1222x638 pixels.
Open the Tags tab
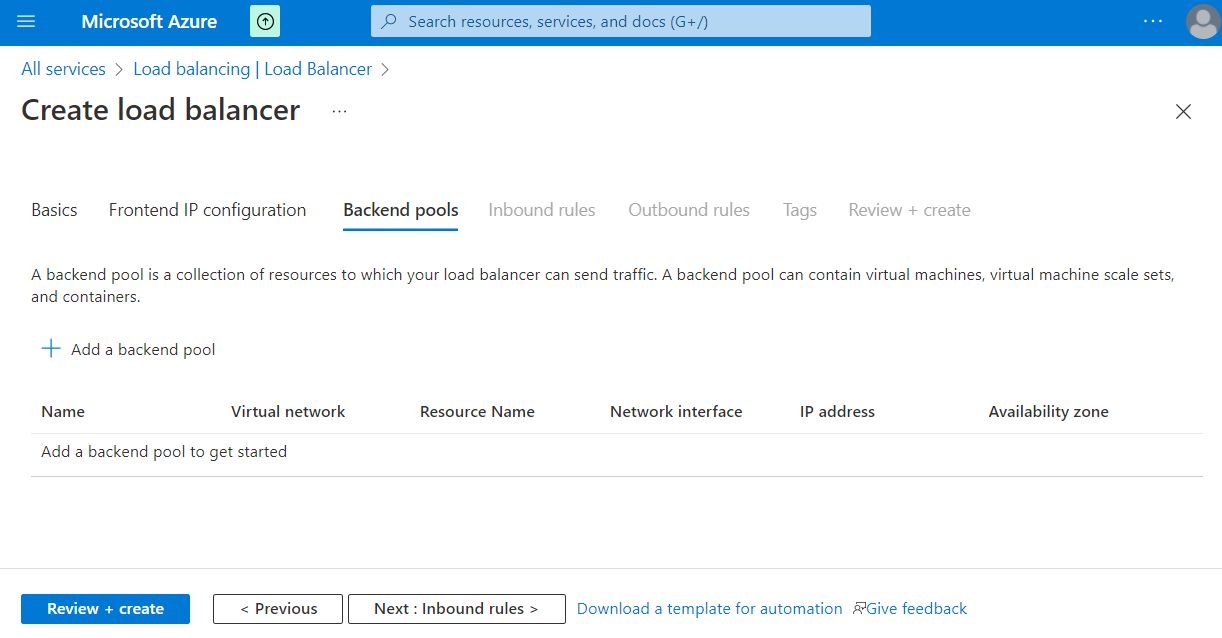click(799, 210)
